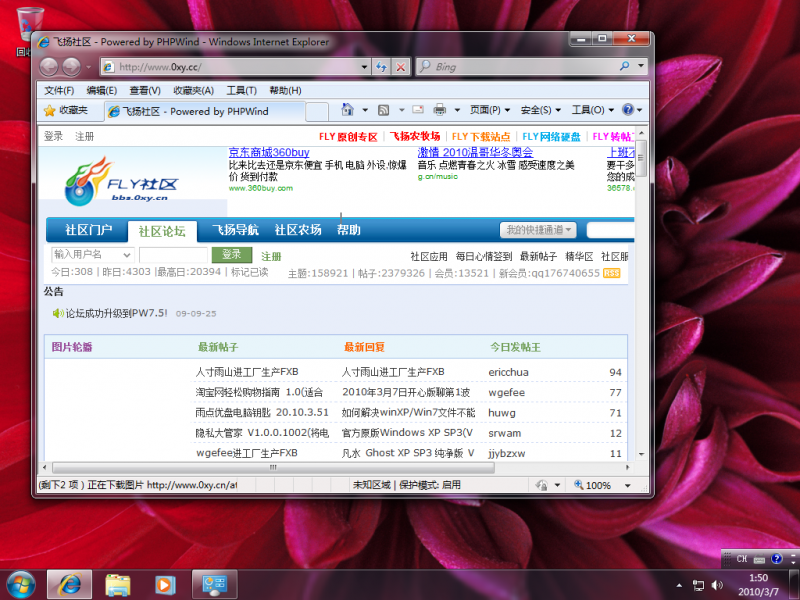Expand the 我的快捷通道 dropdown
This screenshot has height=600, width=800.
tap(538, 230)
